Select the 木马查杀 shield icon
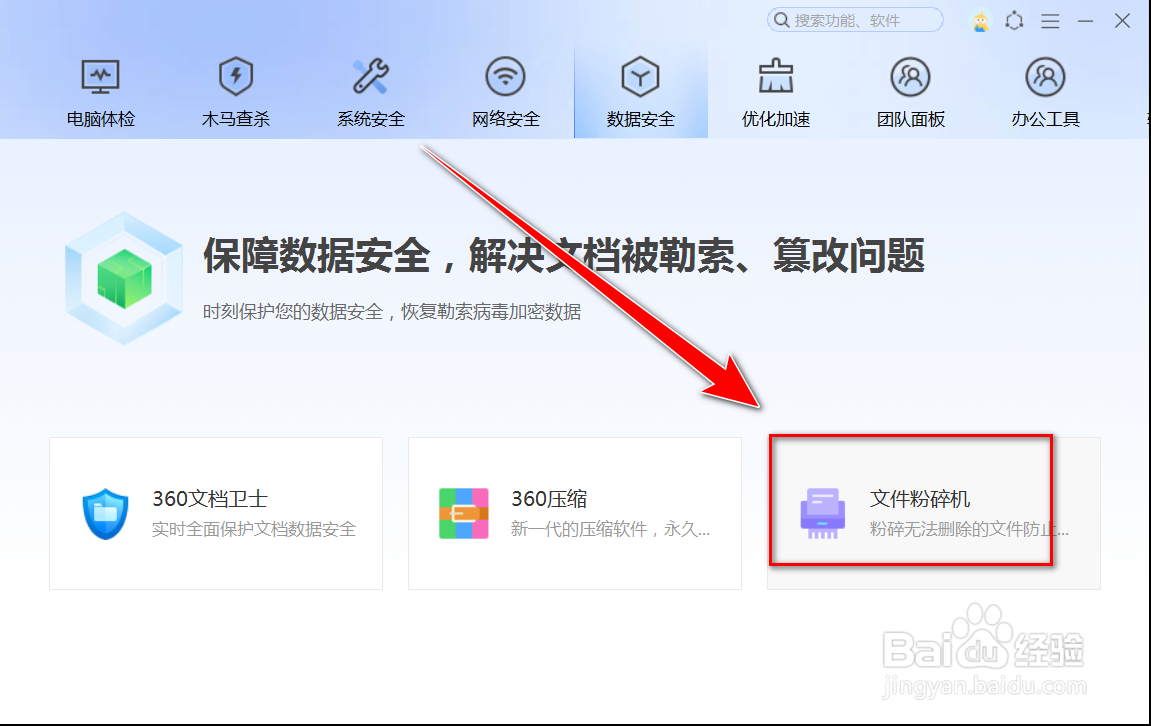 (x=236, y=76)
